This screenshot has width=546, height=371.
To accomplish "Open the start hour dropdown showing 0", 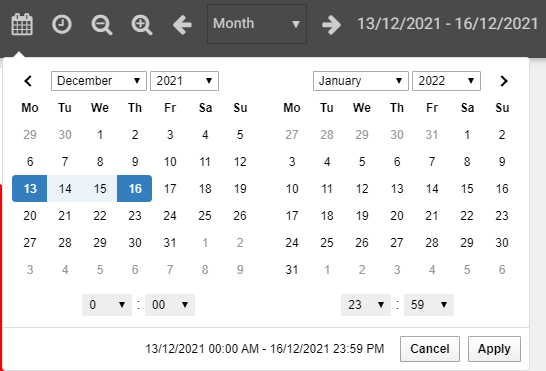I will (x=107, y=305).
